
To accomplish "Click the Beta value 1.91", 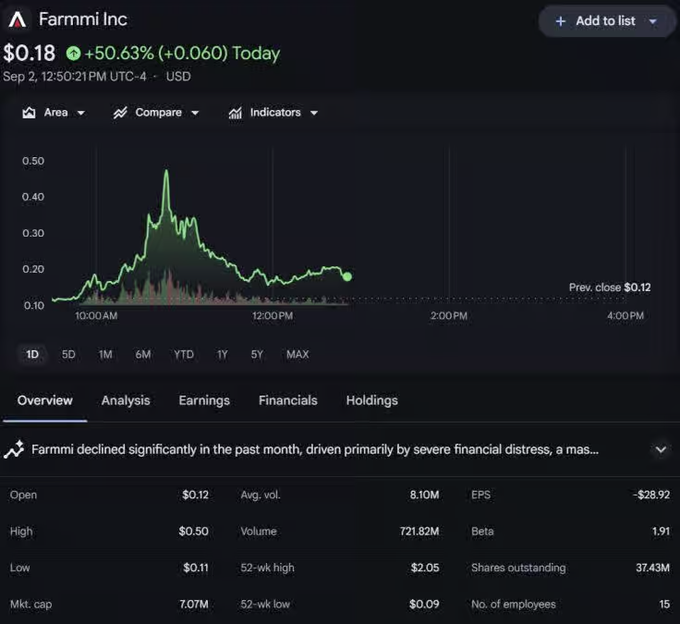I will [x=661, y=531].
